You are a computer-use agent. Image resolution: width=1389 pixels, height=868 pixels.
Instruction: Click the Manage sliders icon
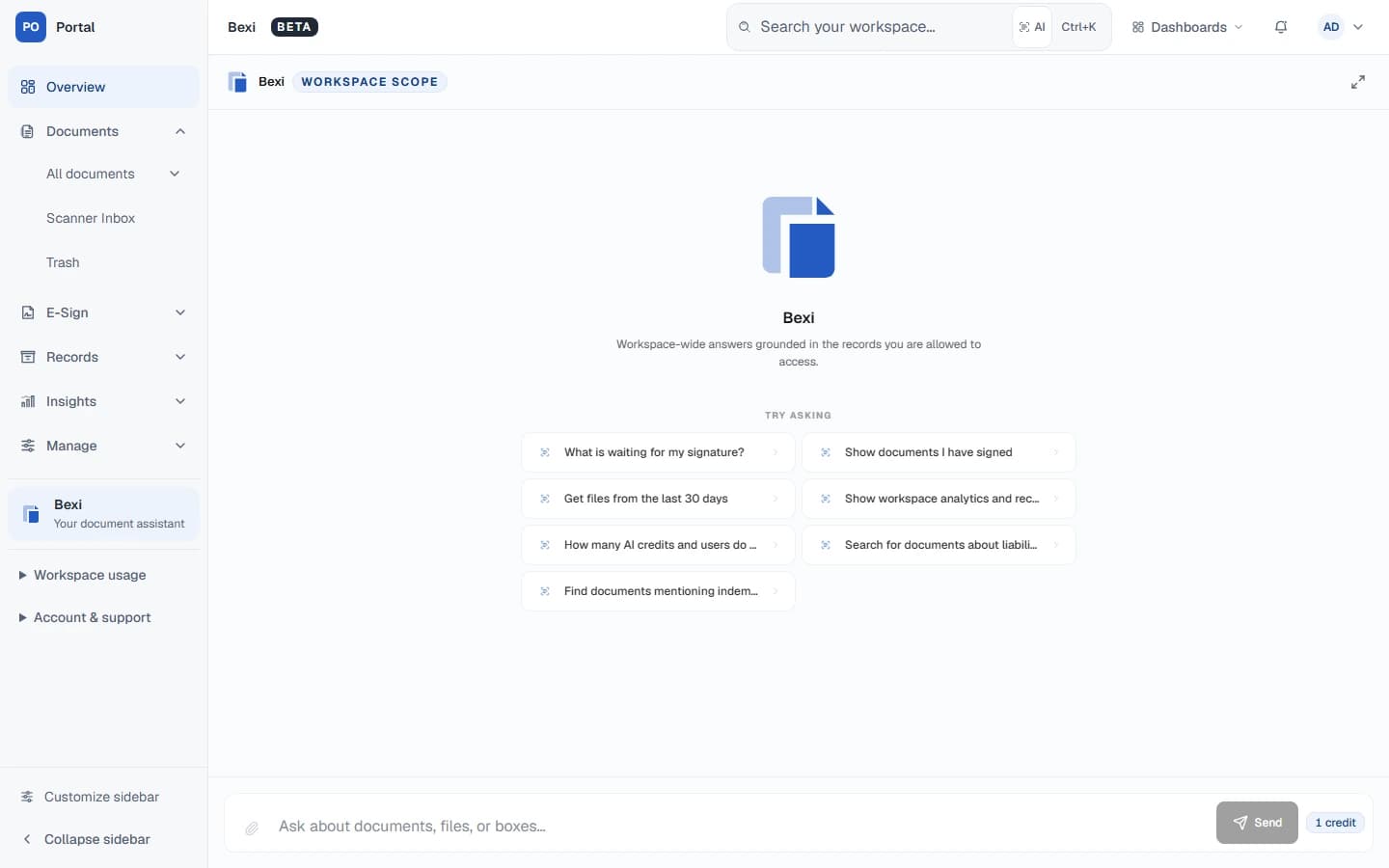tap(28, 446)
